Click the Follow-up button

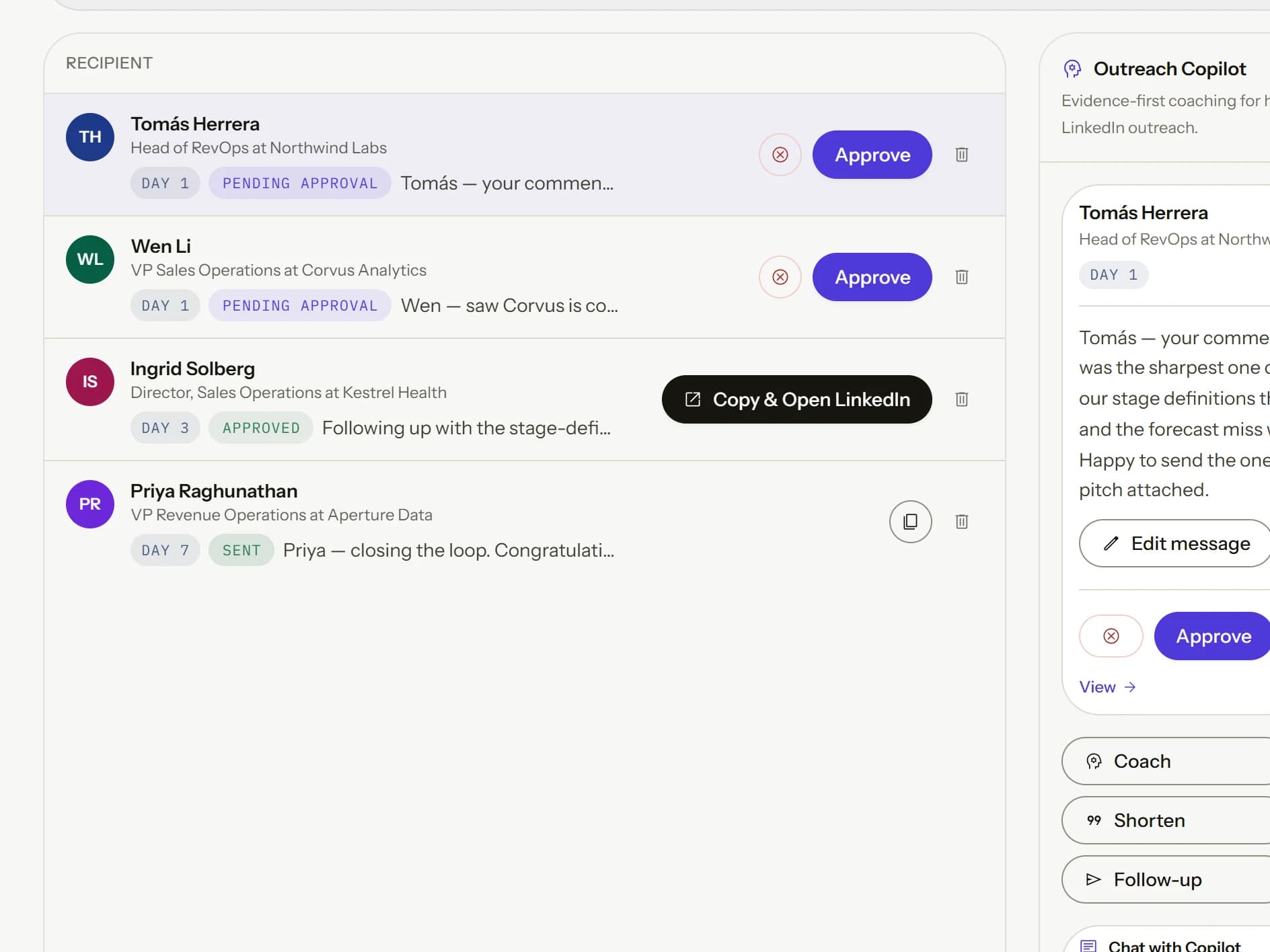point(1166,879)
